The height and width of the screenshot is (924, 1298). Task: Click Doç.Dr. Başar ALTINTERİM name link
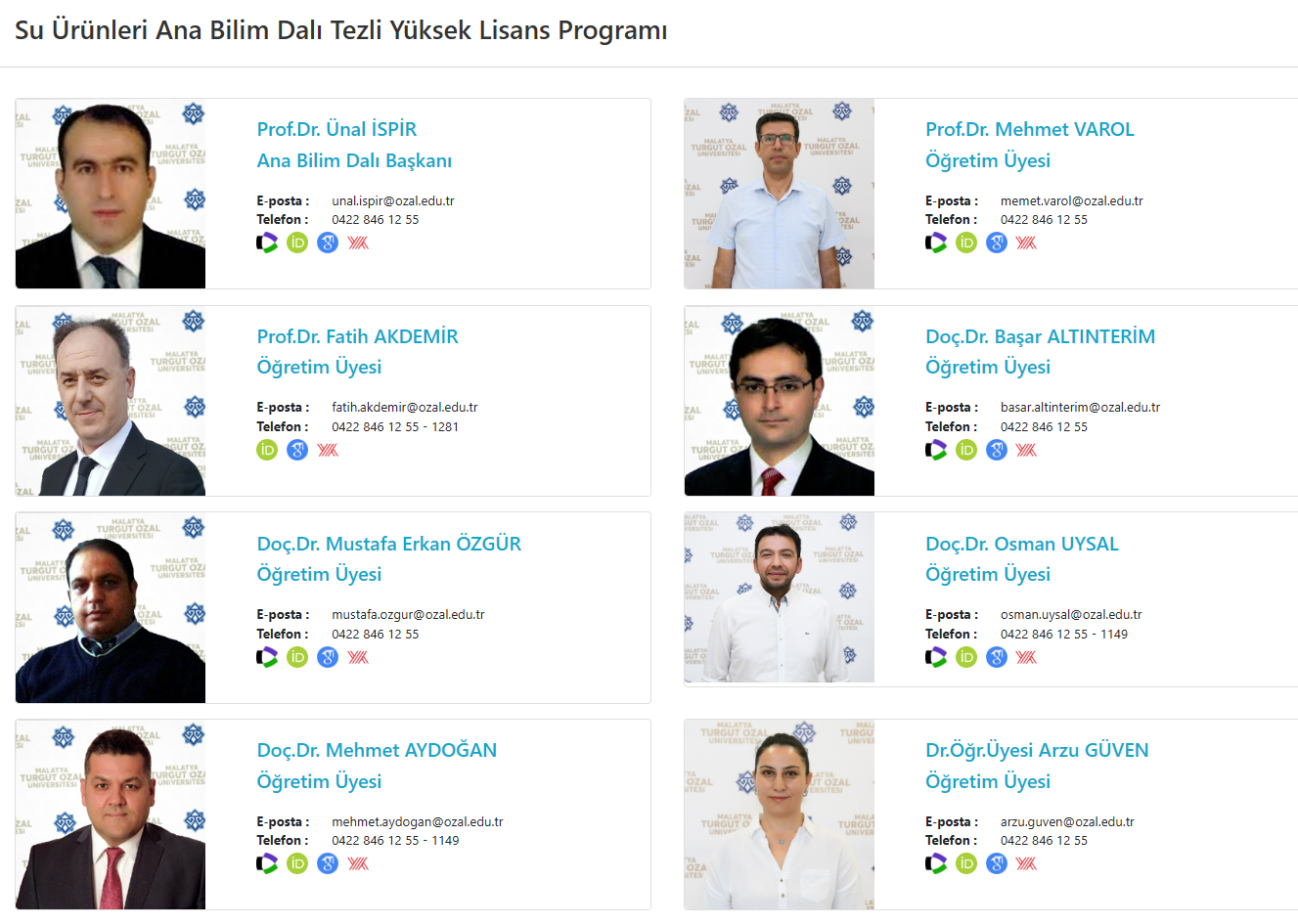click(1040, 336)
